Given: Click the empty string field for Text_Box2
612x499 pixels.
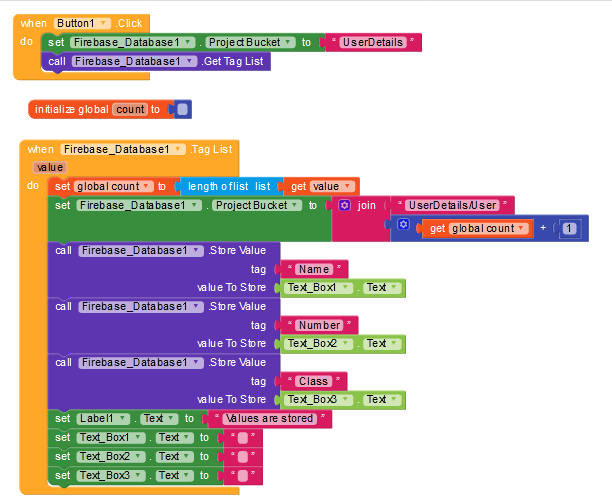Looking at the screenshot, I should click(x=243, y=456).
